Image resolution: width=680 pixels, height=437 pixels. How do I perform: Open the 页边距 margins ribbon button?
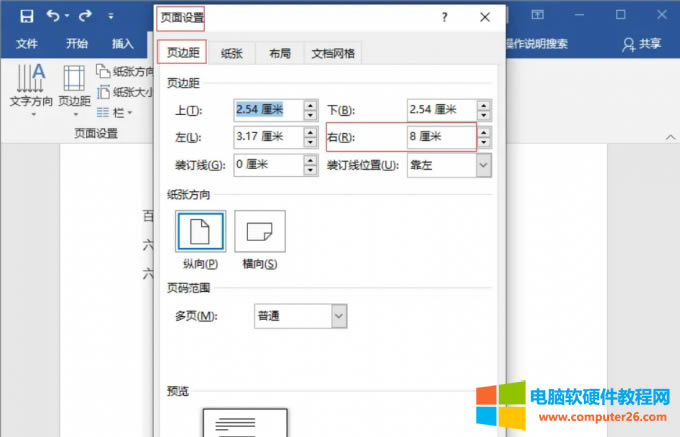(74, 86)
